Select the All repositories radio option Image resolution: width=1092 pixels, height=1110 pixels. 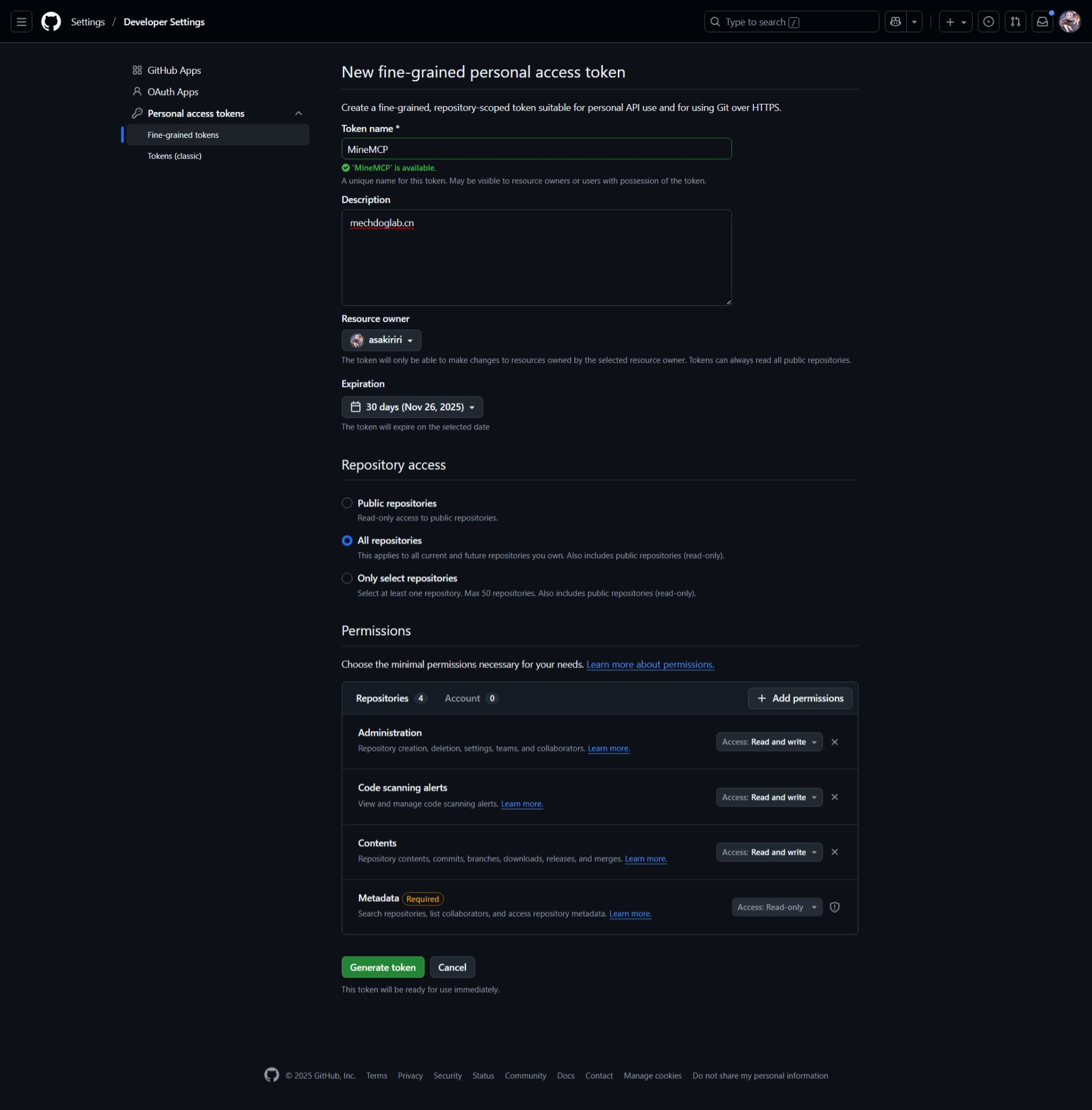347,541
